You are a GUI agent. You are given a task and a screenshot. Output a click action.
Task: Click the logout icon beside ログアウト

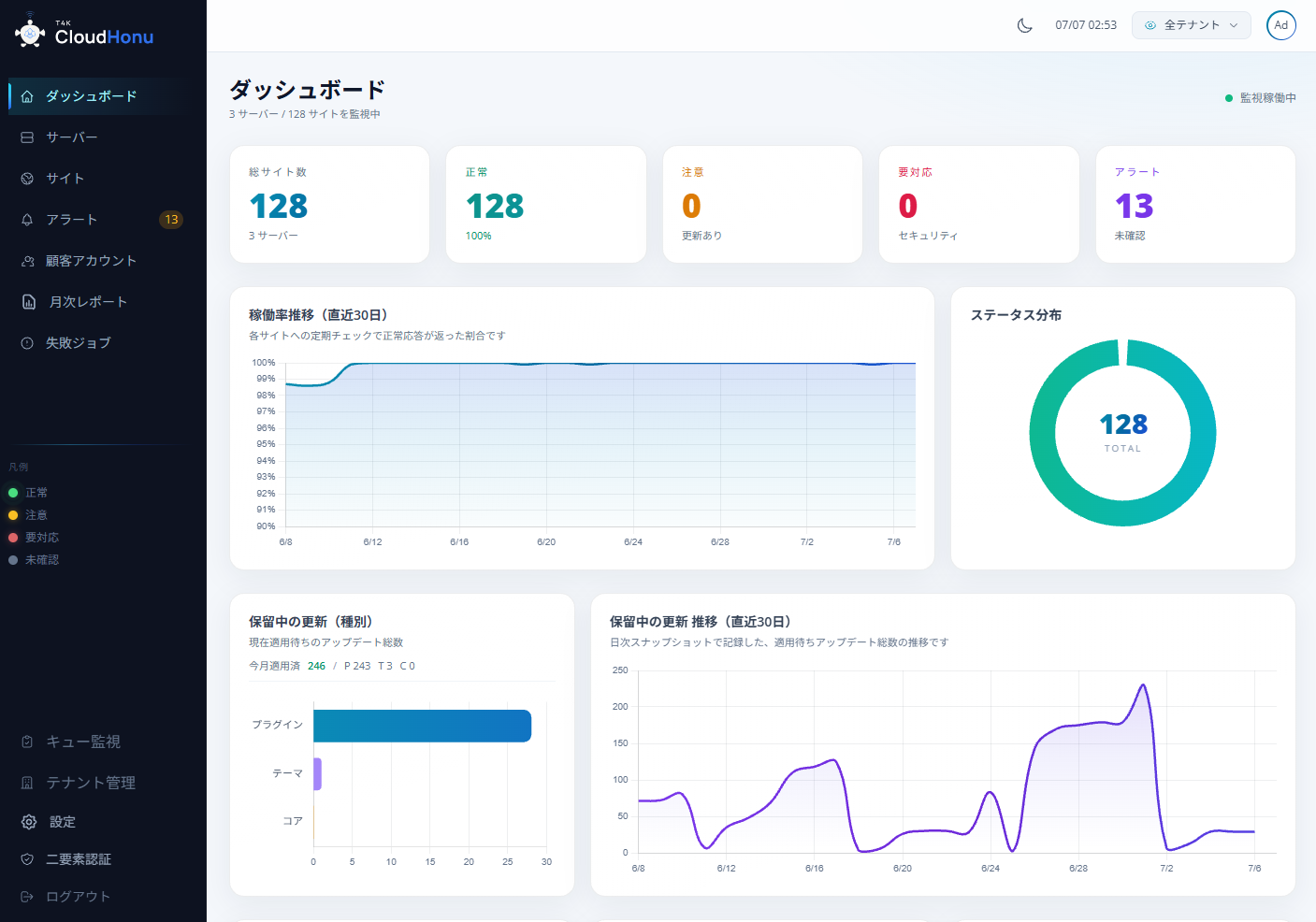coord(27,897)
